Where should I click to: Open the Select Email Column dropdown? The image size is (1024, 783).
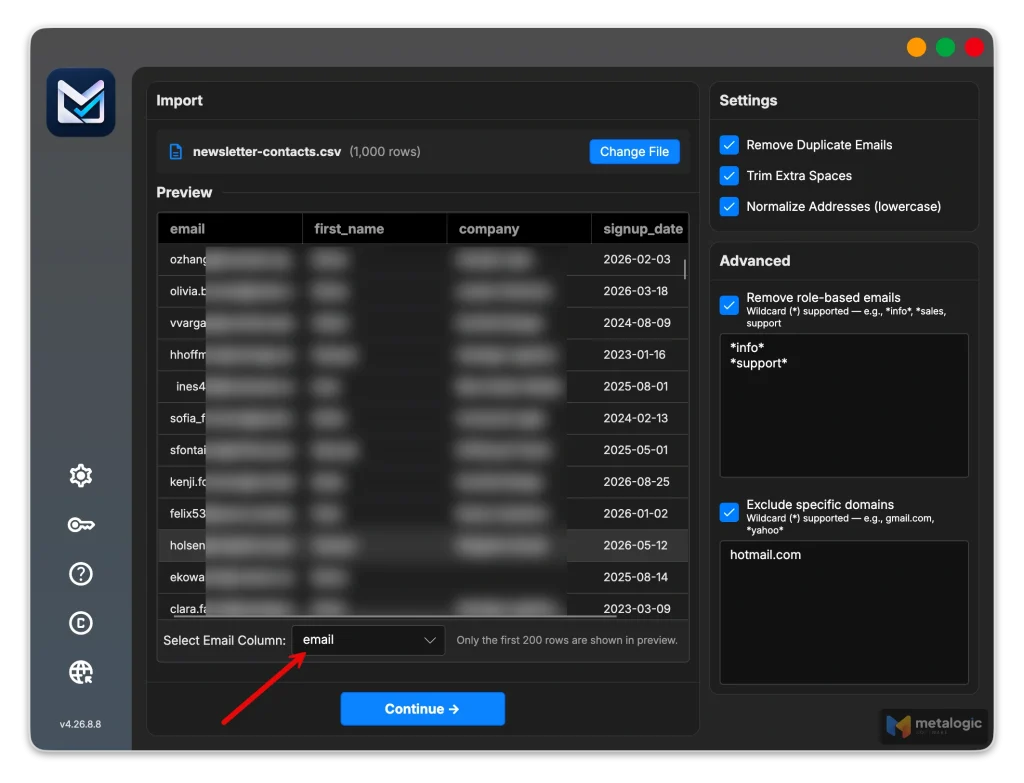[368, 640]
